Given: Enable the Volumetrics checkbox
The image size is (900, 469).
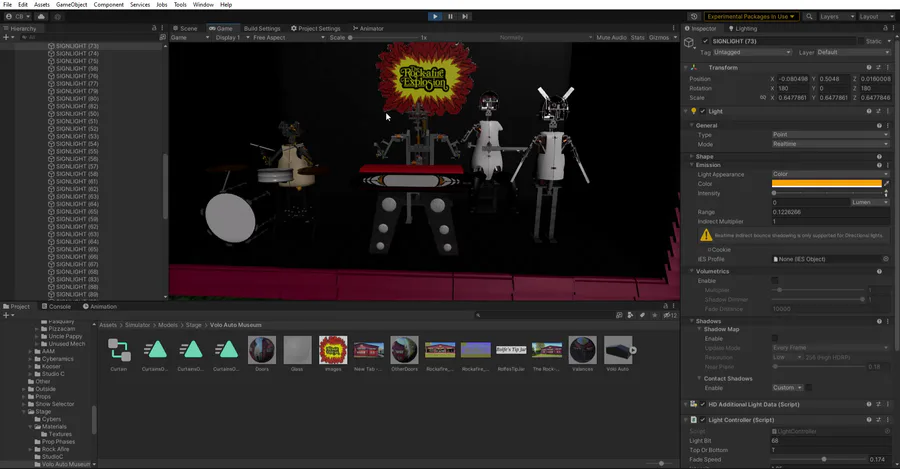Looking at the screenshot, I should (x=775, y=281).
